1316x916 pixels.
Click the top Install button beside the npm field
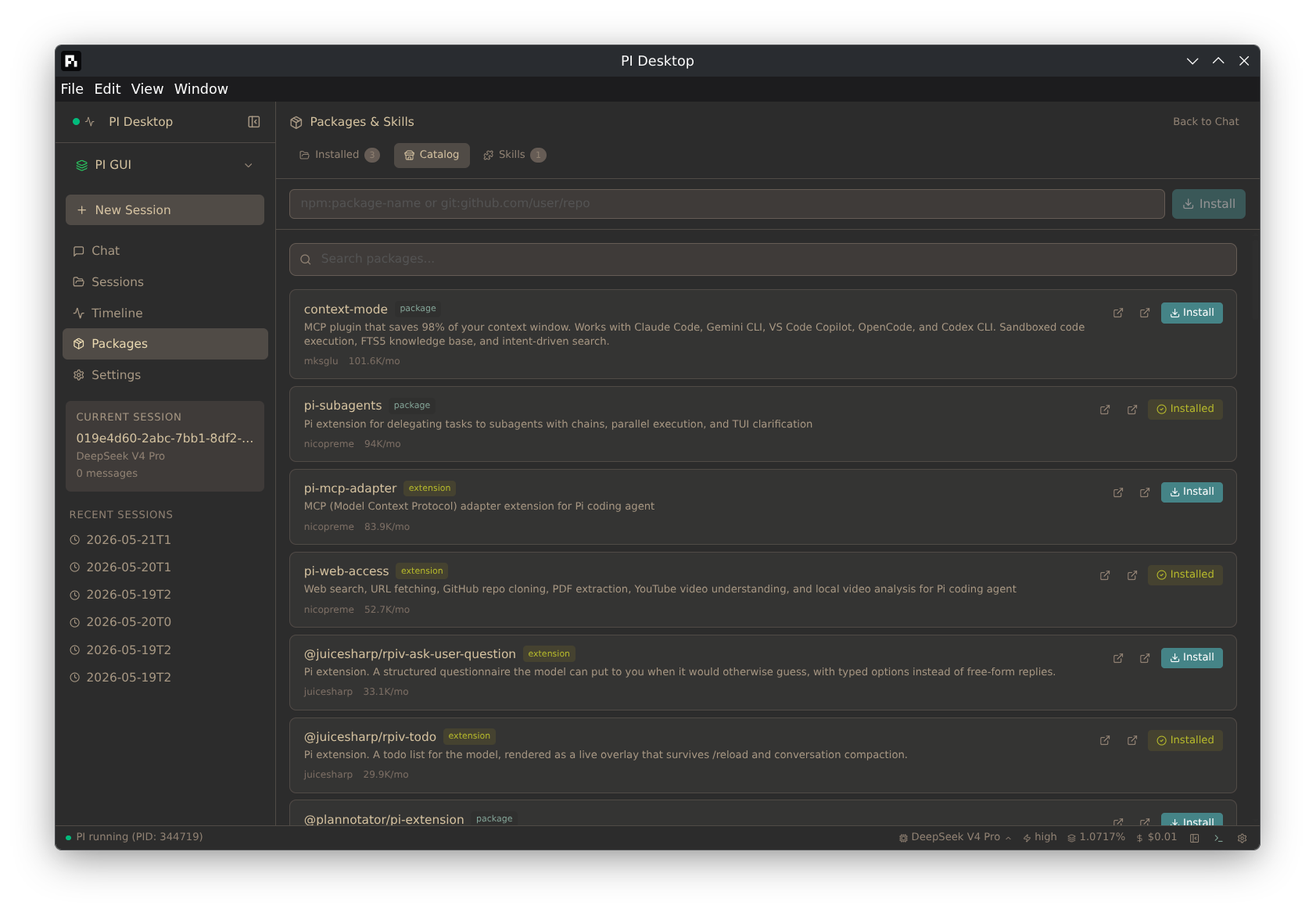tap(1209, 204)
